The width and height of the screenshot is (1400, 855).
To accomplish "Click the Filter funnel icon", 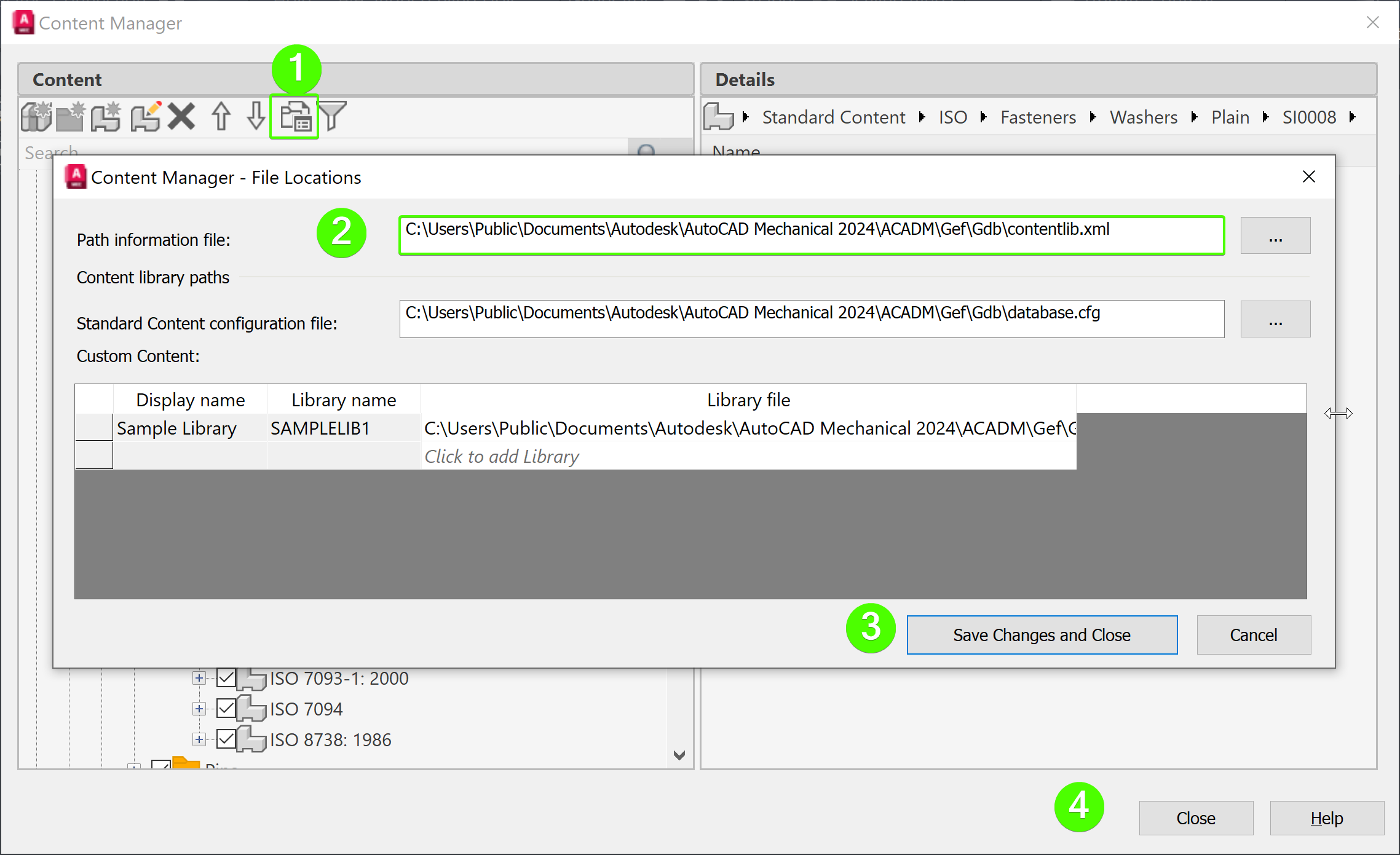I will tap(333, 116).
